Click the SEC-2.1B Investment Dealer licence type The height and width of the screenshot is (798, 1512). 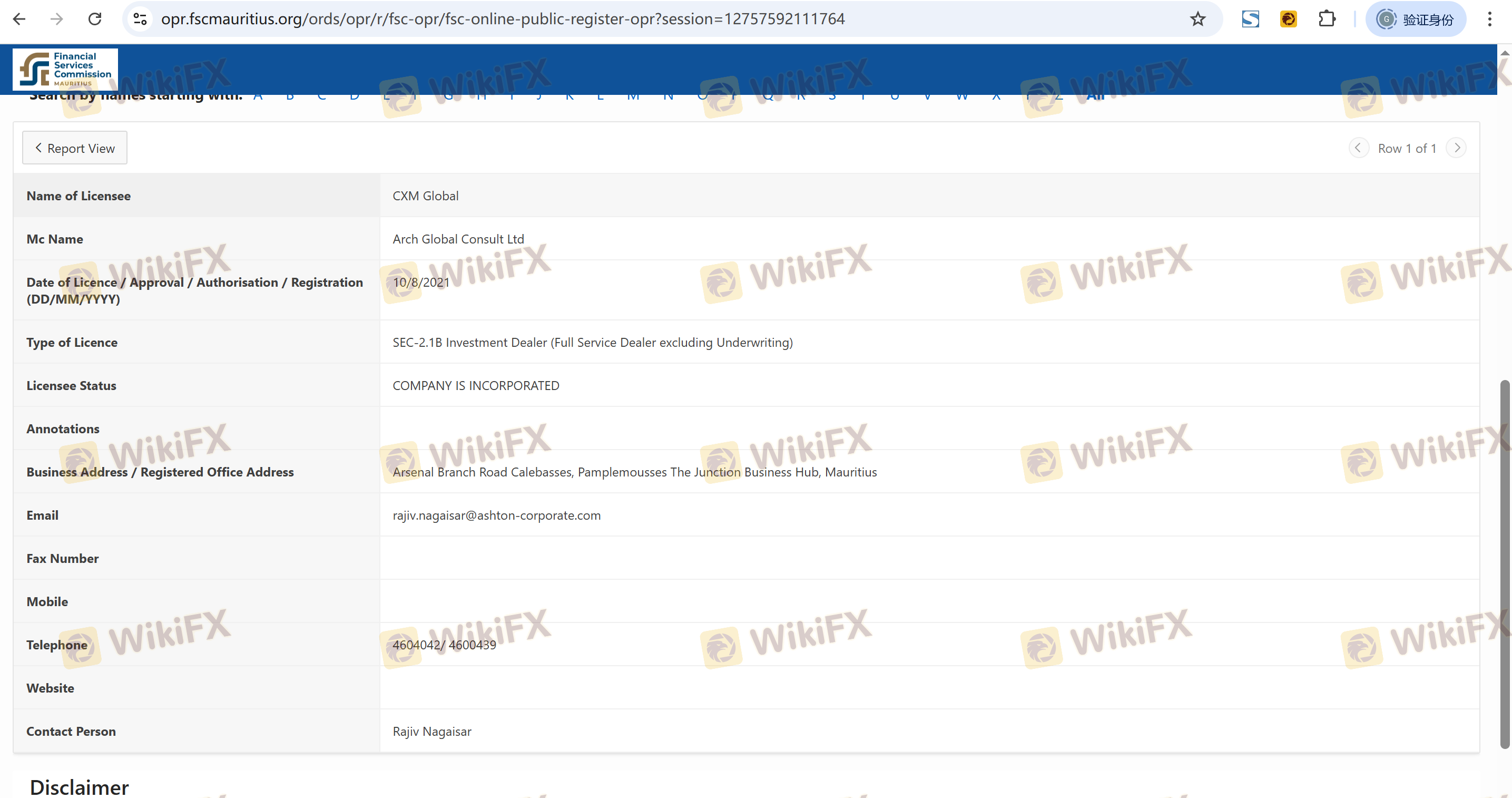click(593, 343)
